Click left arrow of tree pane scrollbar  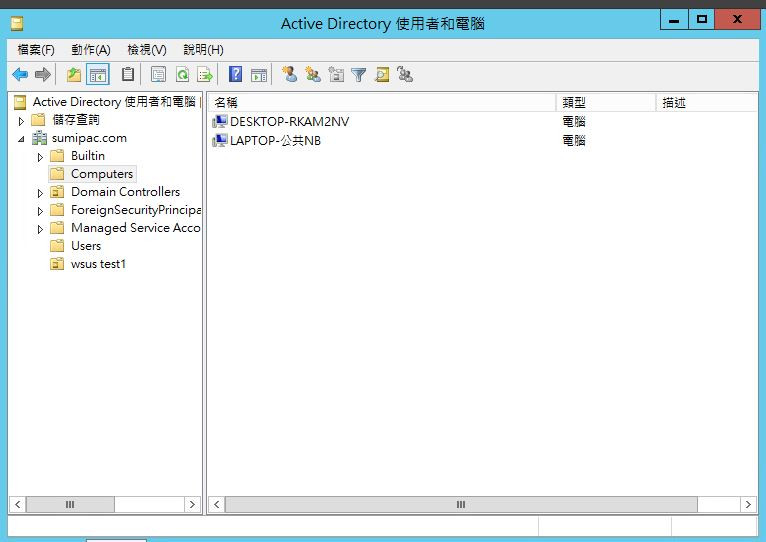pyautogui.click(x=18, y=504)
